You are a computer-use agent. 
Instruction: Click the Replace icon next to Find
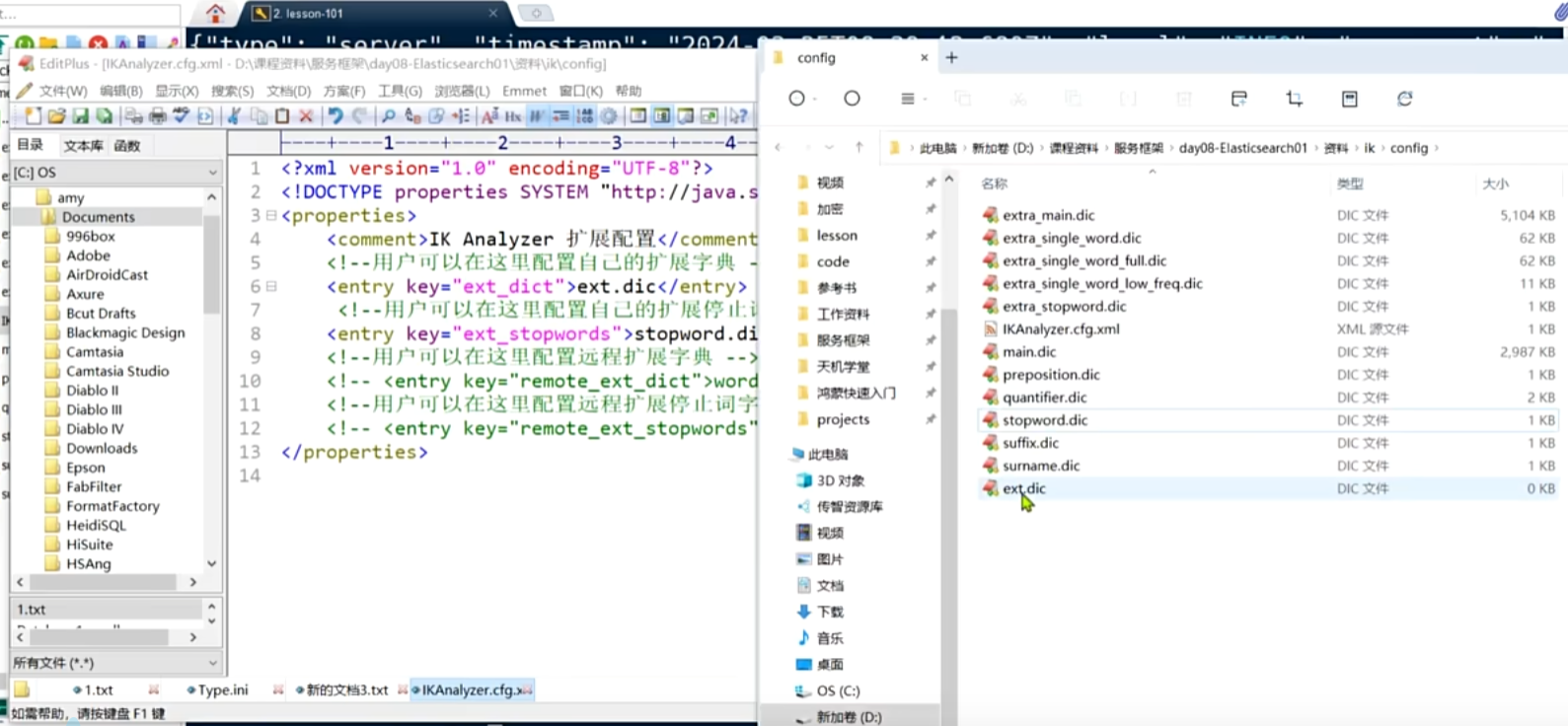412,115
